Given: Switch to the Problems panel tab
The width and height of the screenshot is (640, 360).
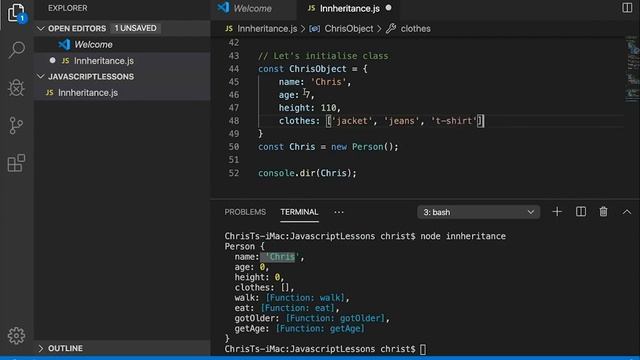Looking at the screenshot, I should [x=245, y=212].
